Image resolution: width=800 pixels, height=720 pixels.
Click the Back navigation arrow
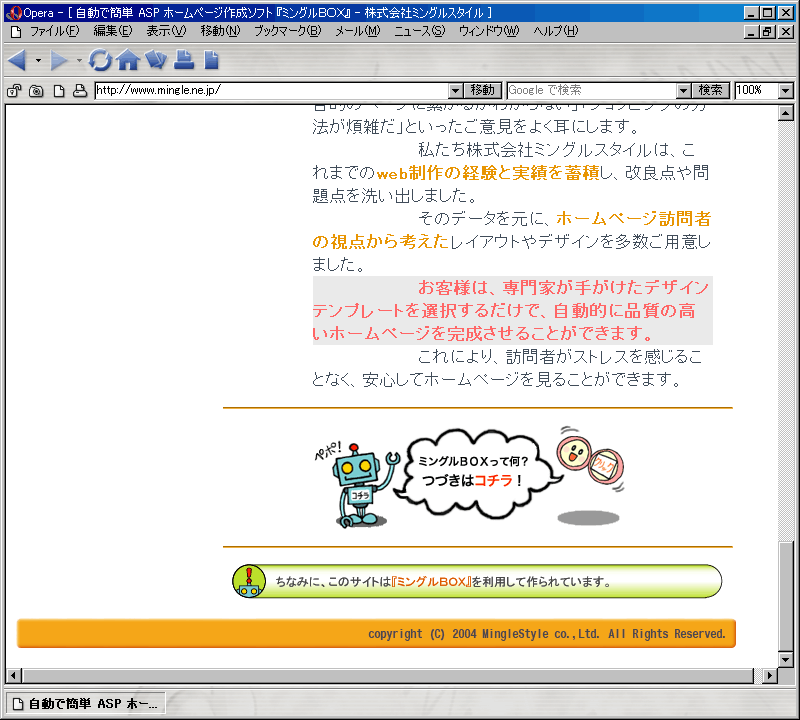17,60
